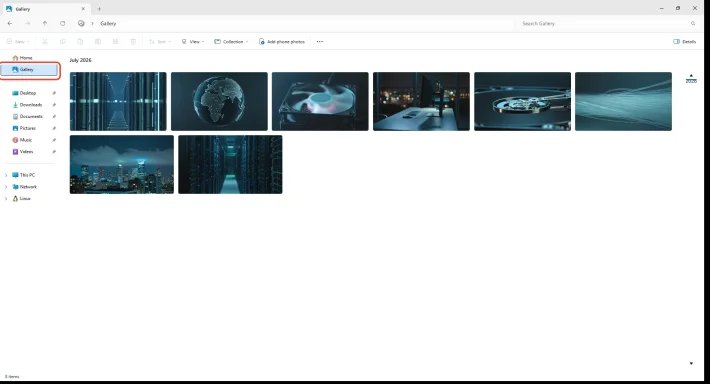Click the pin icon beside Music
Screen dimensions: 710x384
tap(54, 140)
